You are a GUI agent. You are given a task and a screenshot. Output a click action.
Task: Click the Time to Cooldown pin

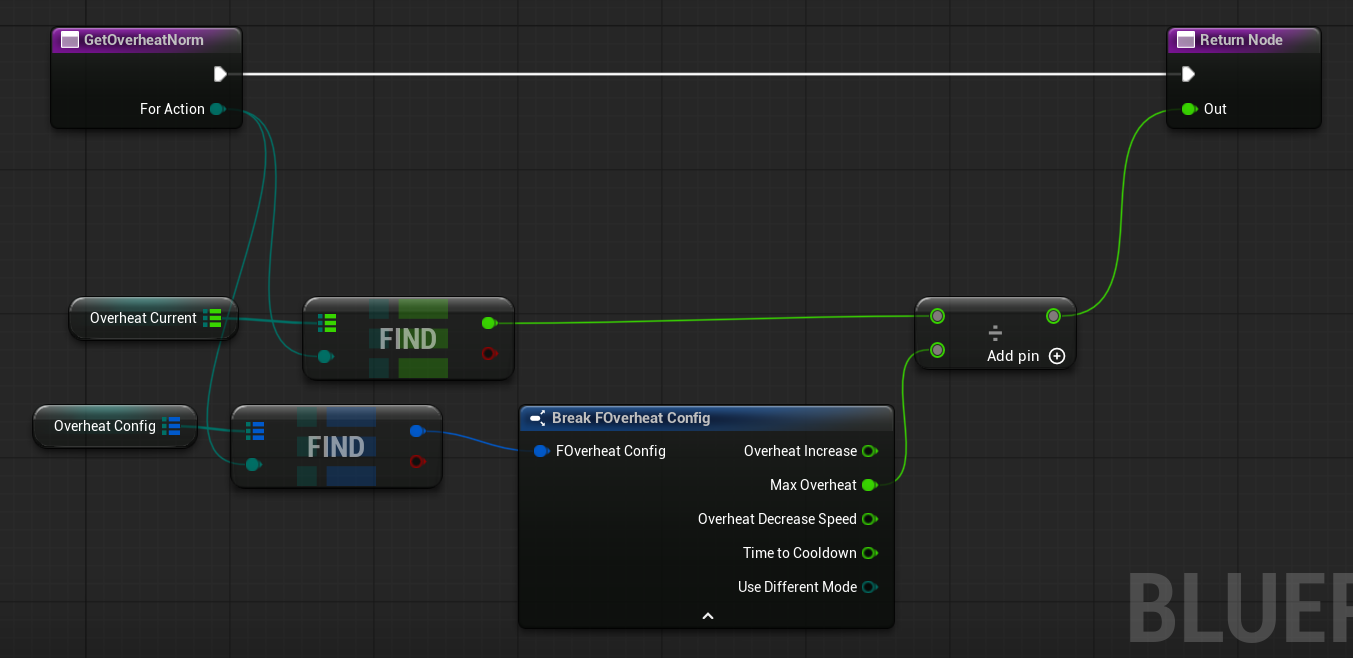[x=869, y=553]
